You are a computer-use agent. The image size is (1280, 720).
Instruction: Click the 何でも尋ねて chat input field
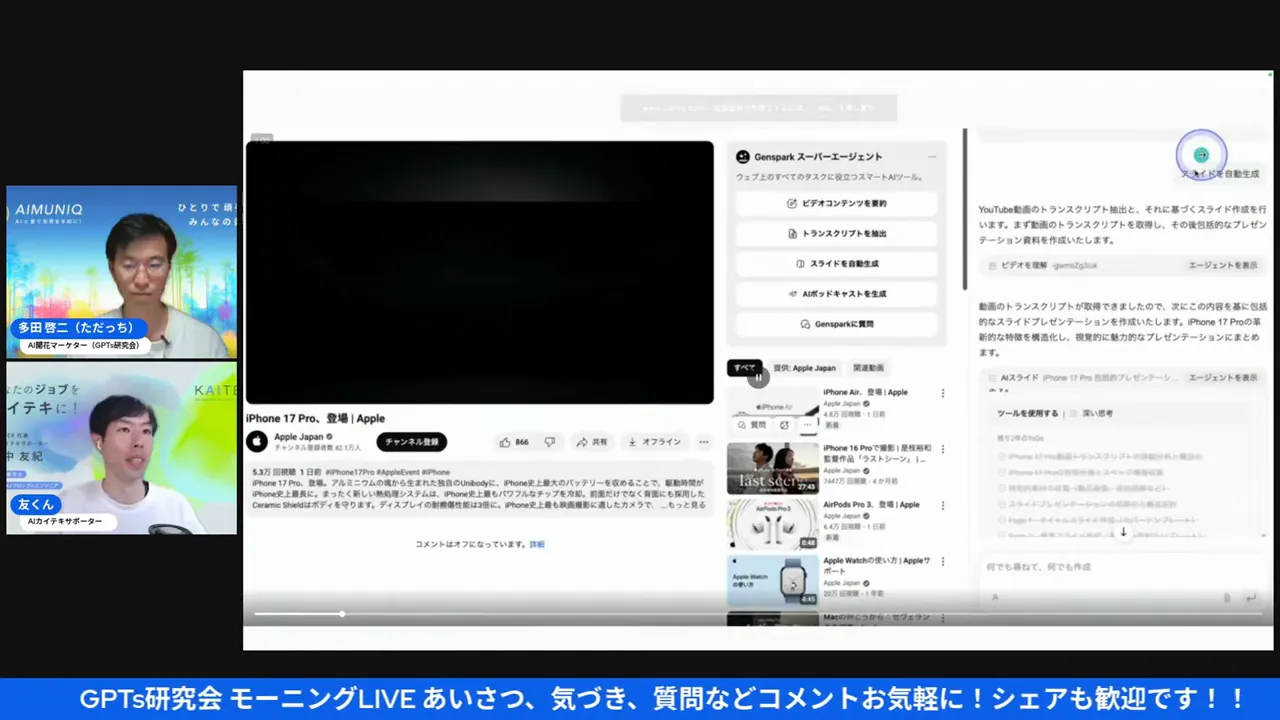[x=1100, y=567]
